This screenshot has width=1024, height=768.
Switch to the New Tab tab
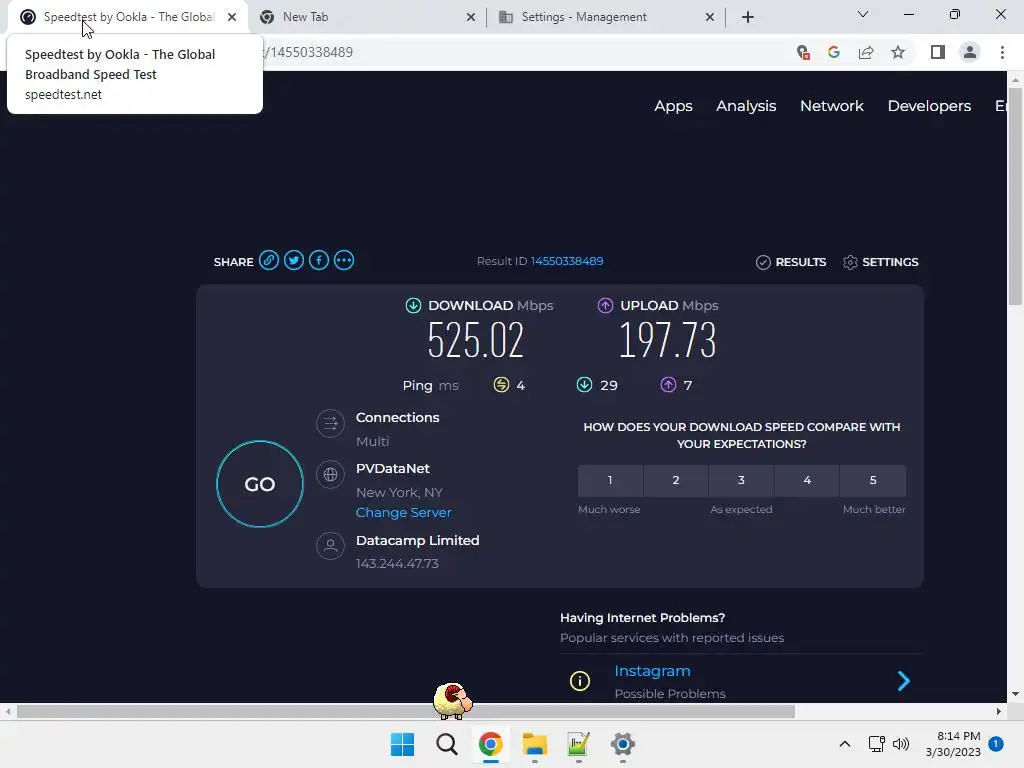click(367, 17)
